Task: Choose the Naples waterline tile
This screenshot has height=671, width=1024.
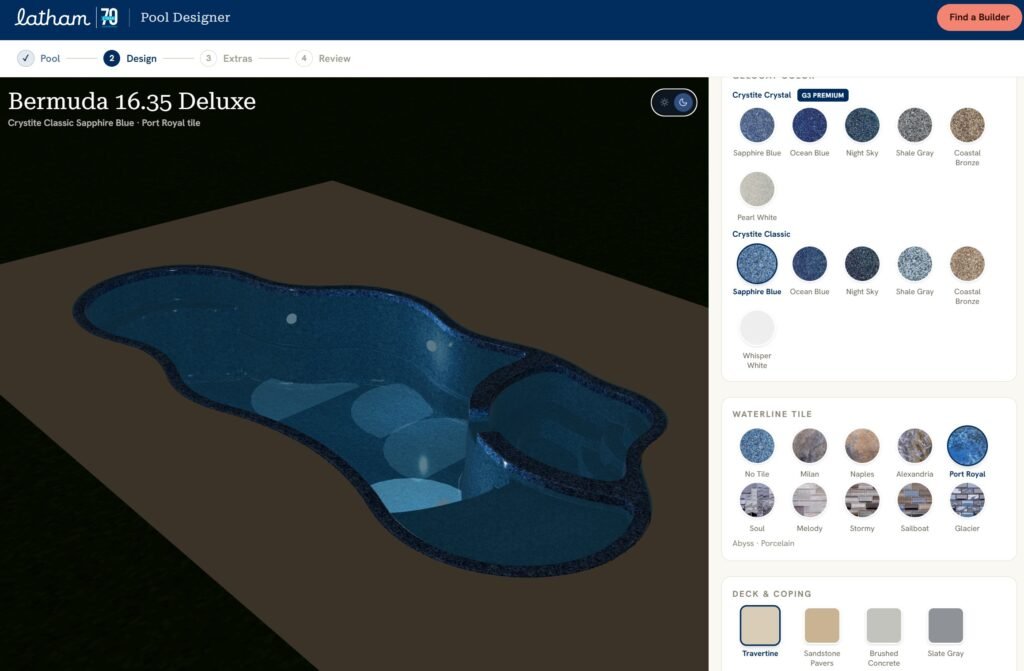Action: (862, 446)
